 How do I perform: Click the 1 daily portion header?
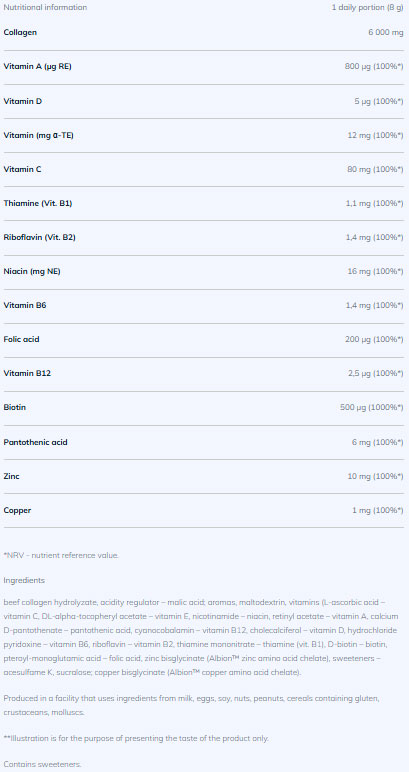coord(368,7)
